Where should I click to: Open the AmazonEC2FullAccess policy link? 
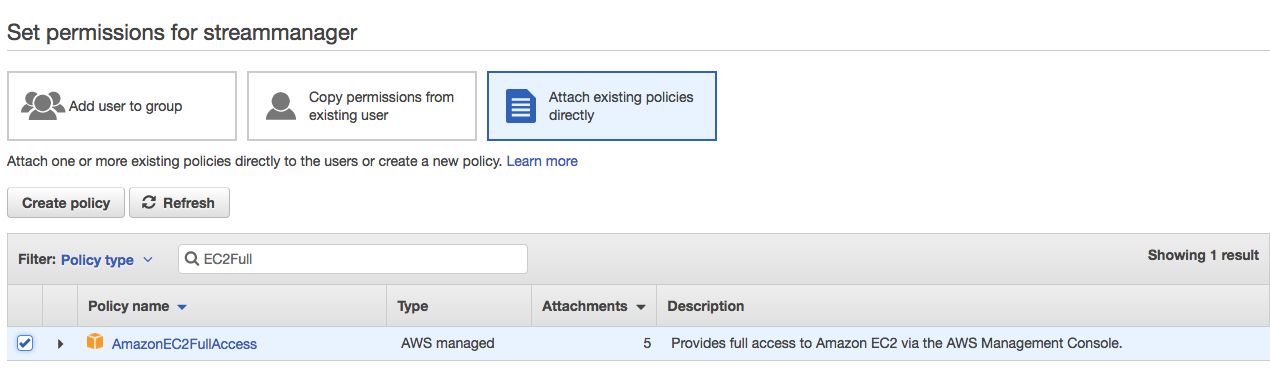click(x=184, y=344)
